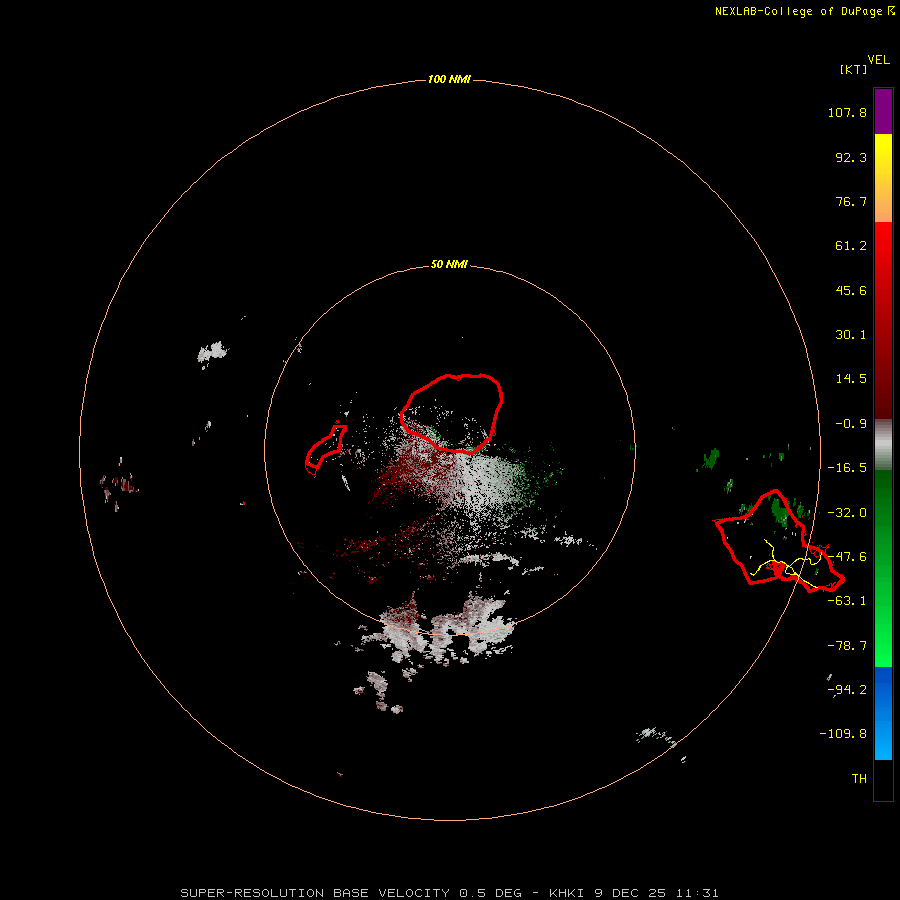Click the large red island outline near radar center
This screenshot has height=900, width=900.
[x=452, y=413]
